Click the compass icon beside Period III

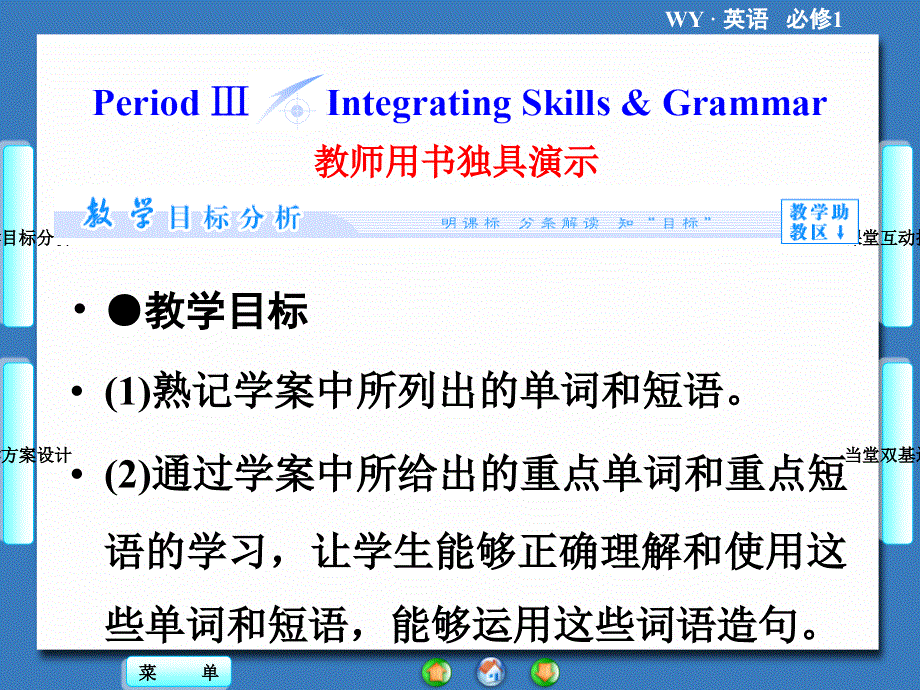[x=289, y=100]
